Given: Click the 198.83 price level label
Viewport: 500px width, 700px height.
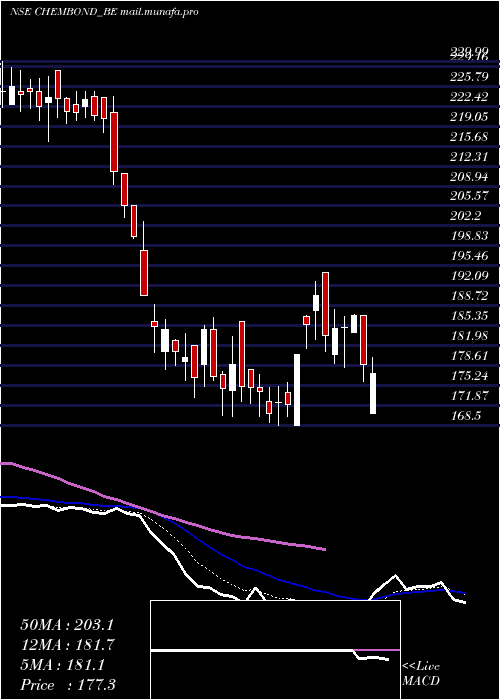Looking at the screenshot, I should click(x=469, y=236).
